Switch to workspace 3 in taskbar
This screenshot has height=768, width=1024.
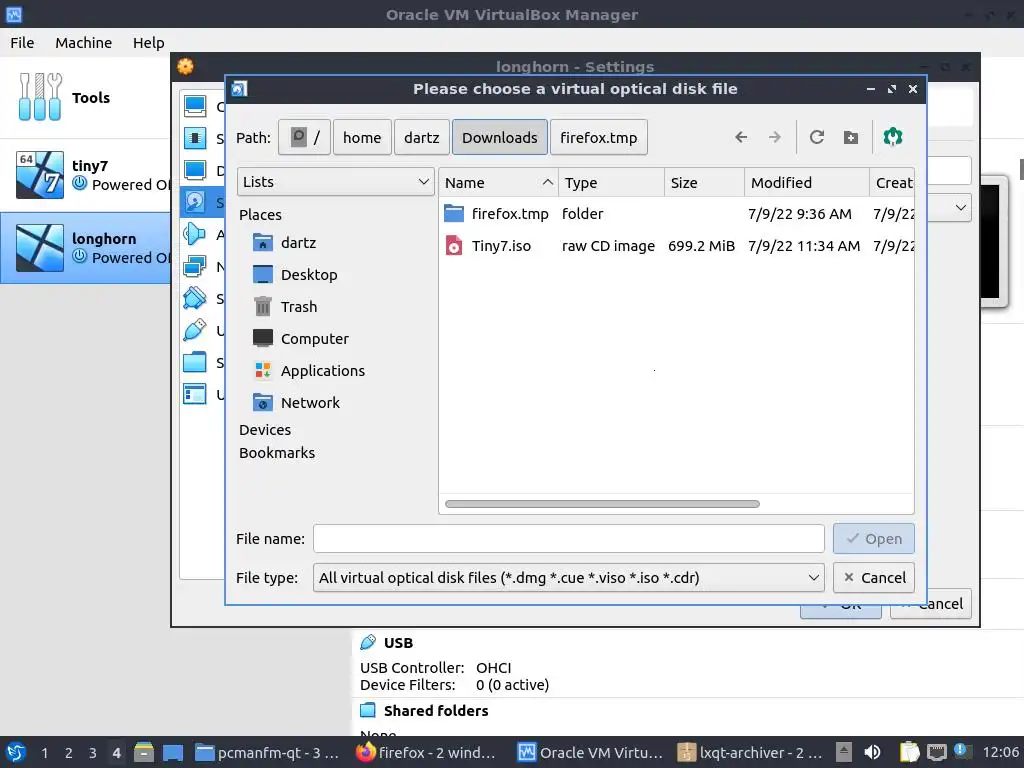(x=92, y=753)
